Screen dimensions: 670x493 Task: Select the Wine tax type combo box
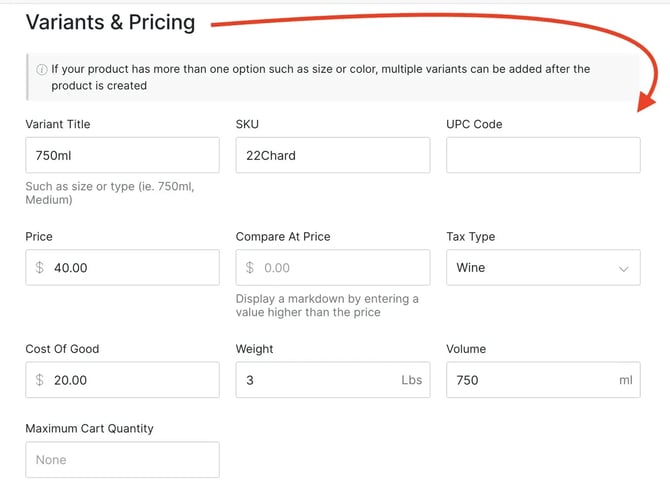pyautogui.click(x=530, y=268)
